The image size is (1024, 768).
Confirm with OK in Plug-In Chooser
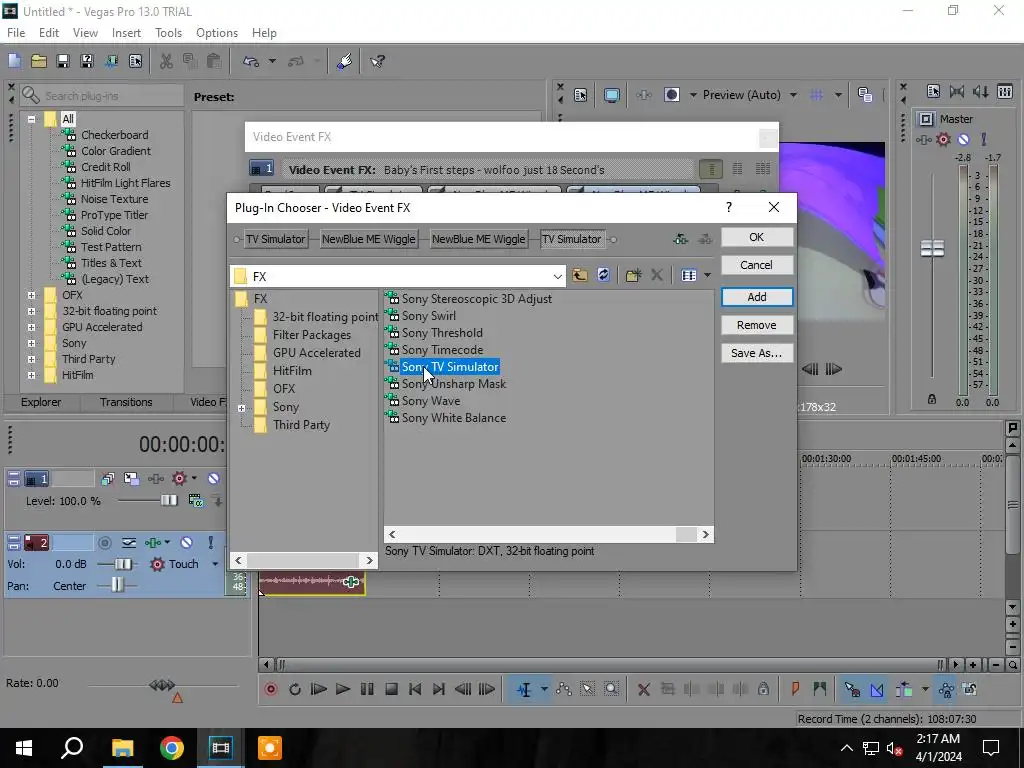click(x=757, y=237)
